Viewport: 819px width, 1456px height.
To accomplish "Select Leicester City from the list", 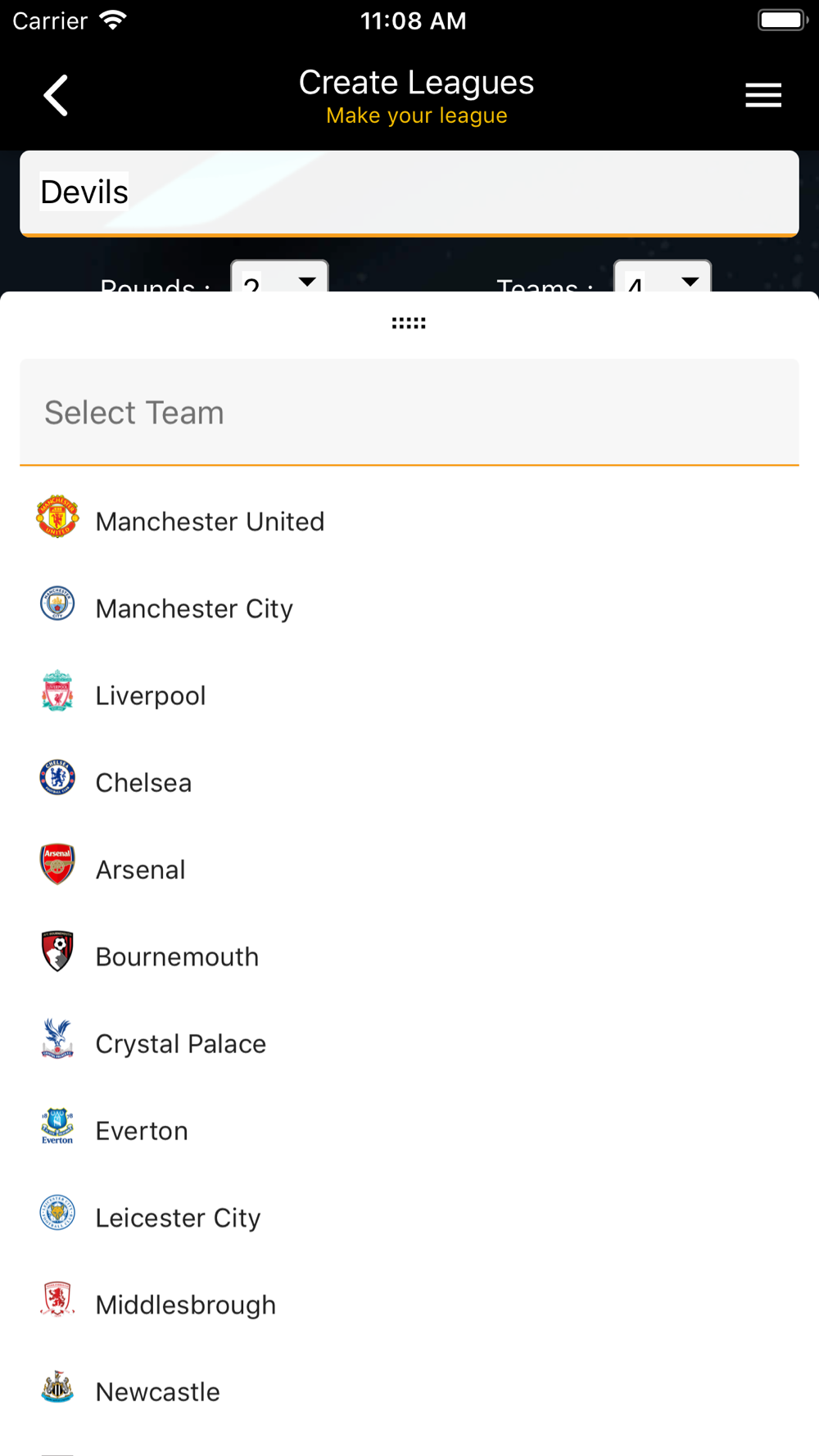I will click(x=178, y=1218).
